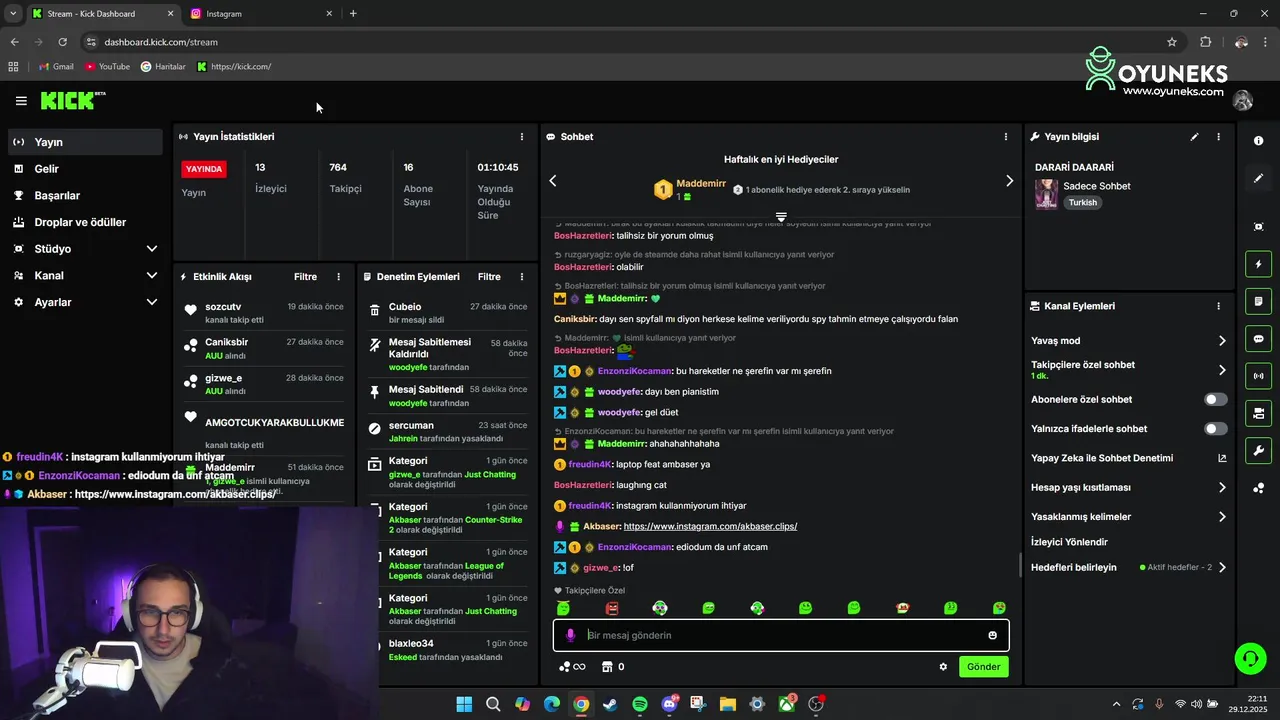Open Takipçilere özel sohbet options arrow
The height and width of the screenshot is (720, 1280).
pyautogui.click(x=1222, y=370)
